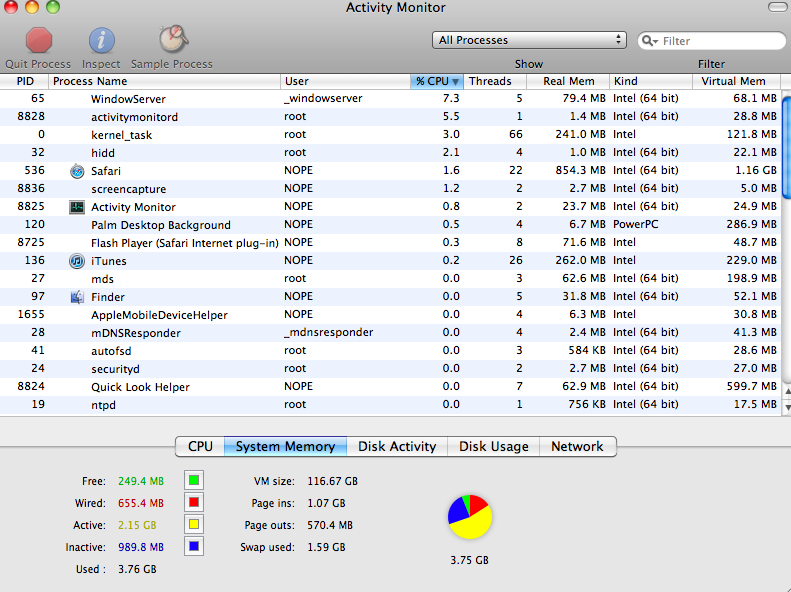Select the ntpd process row
Image resolution: width=791 pixels, height=592 pixels.
391,404
